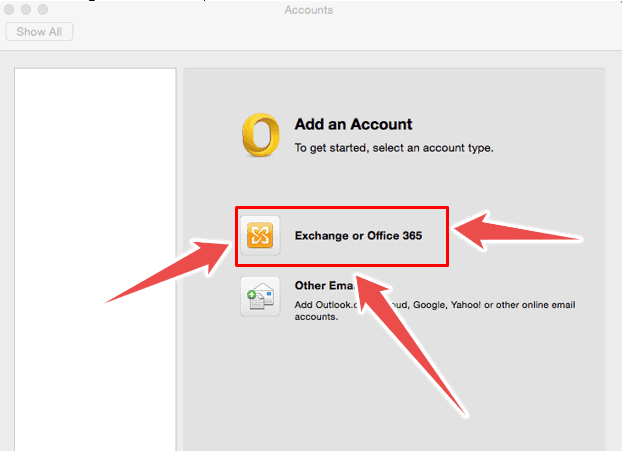Click the Accounts window title
Image resolution: width=623 pixels, height=451 pixels.
pos(309,10)
